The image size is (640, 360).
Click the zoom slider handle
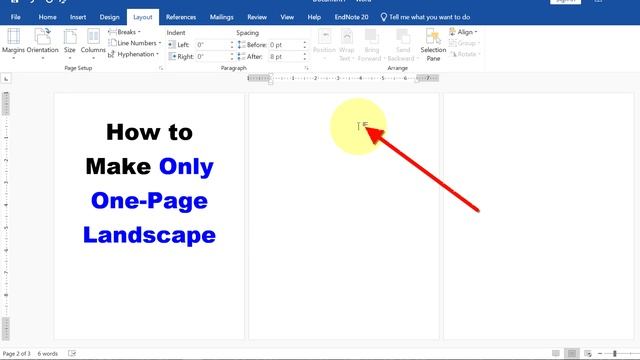click(x=615, y=353)
